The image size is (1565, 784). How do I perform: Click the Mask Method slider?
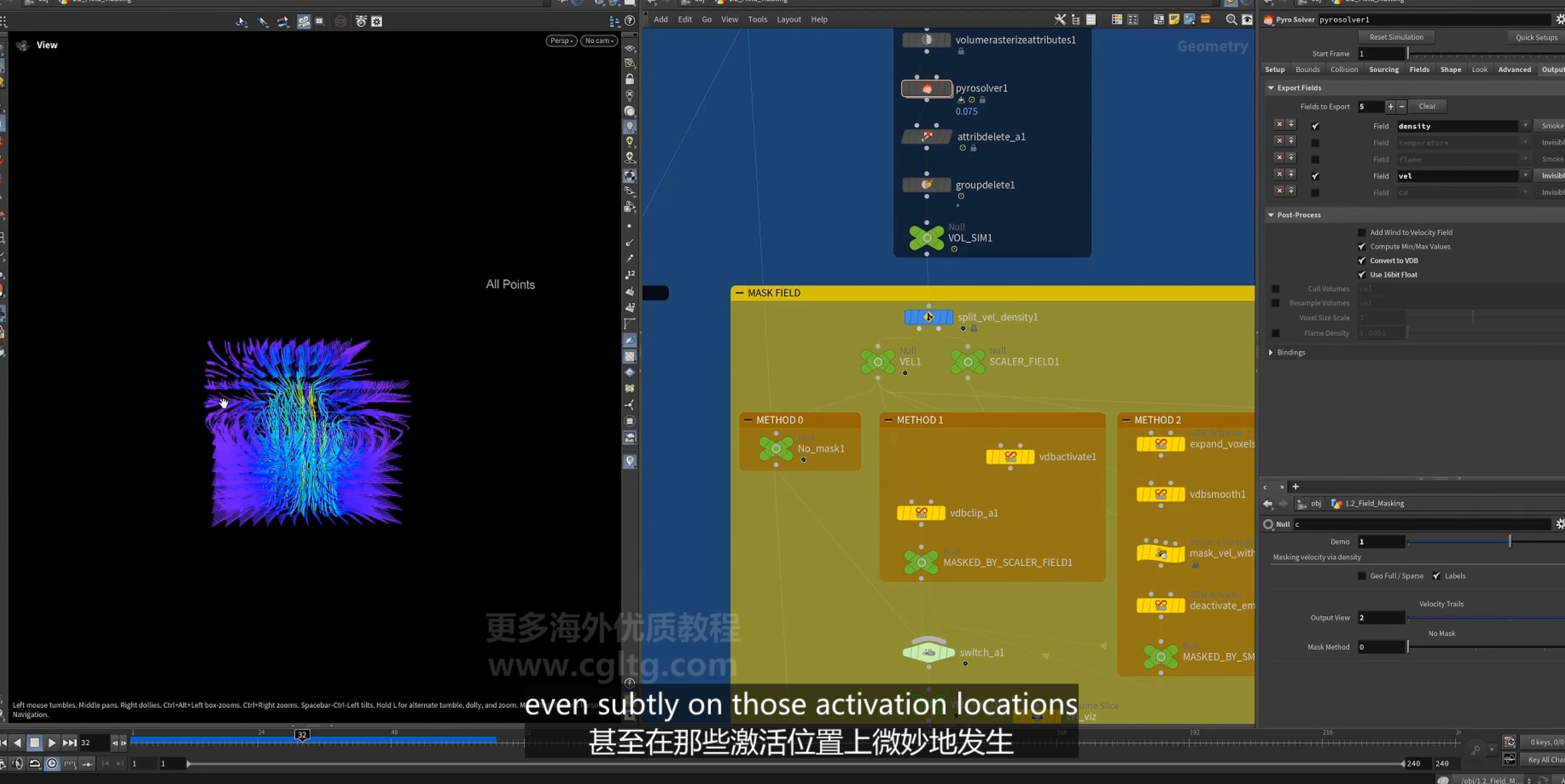[1486, 648]
